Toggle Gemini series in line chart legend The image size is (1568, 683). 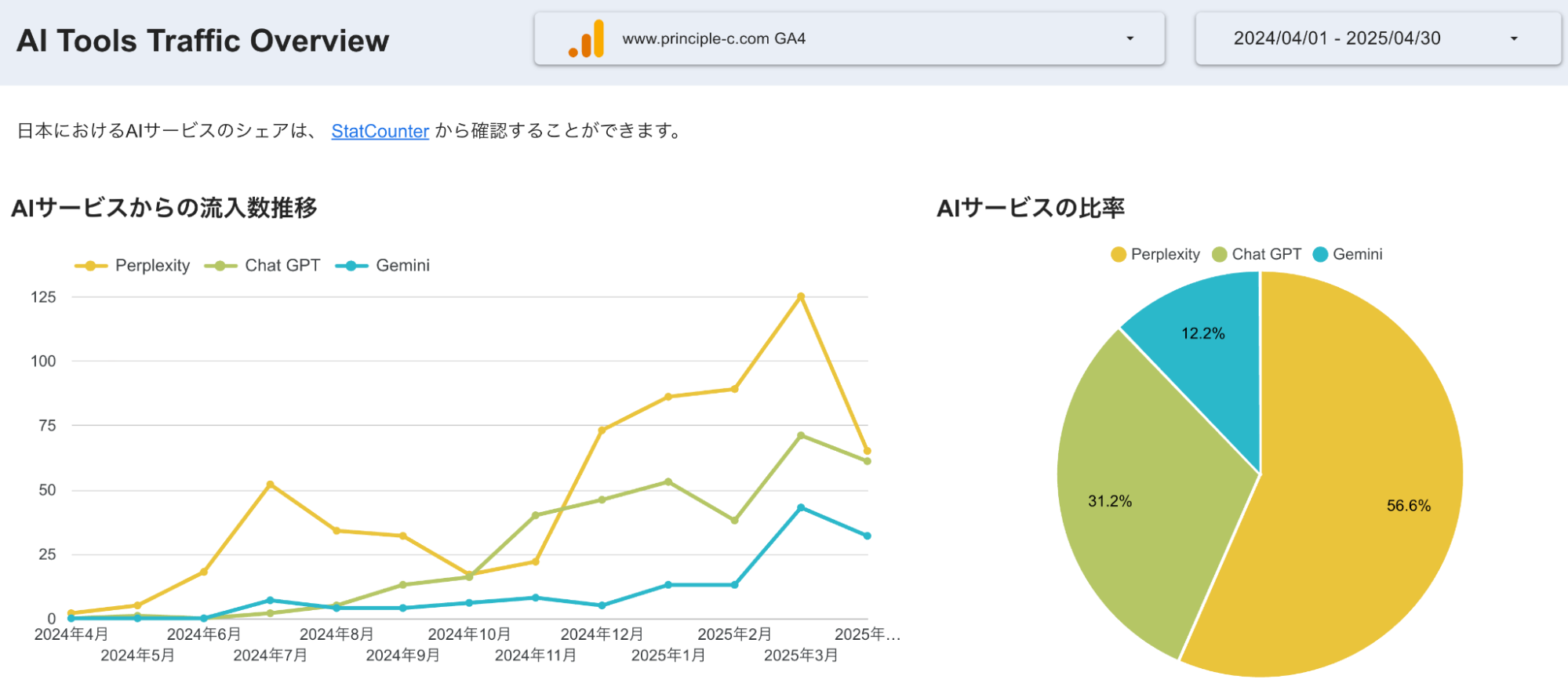pos(402,266)
